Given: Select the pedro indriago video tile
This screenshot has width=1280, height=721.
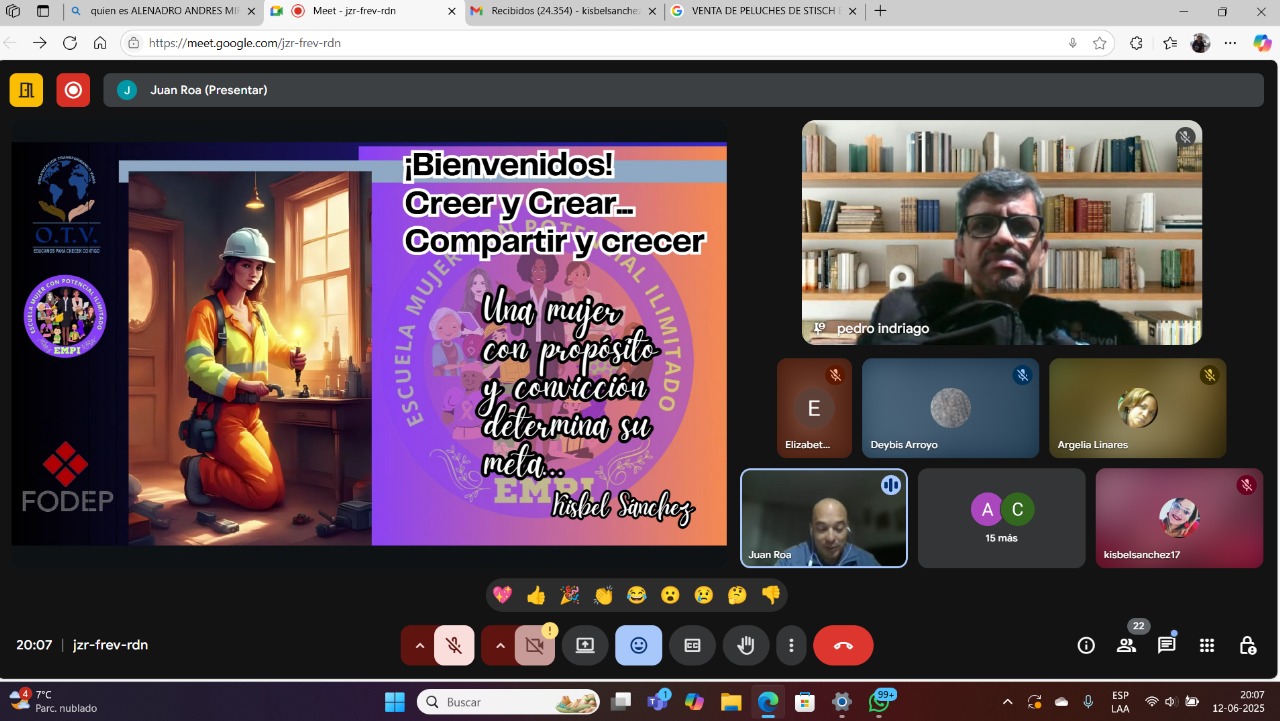Looking at the screenshot, I should click(1001, 232).
